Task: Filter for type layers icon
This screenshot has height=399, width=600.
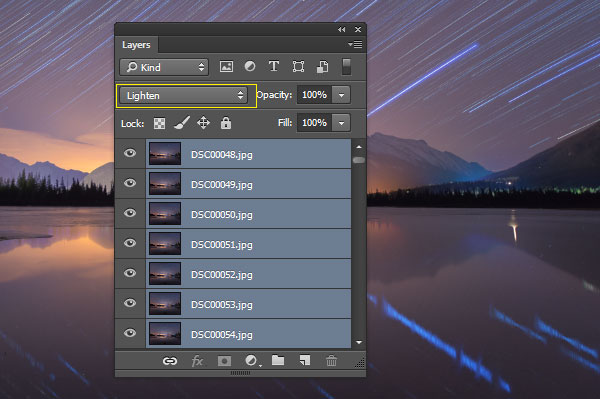Action: [x=274, y=67]
